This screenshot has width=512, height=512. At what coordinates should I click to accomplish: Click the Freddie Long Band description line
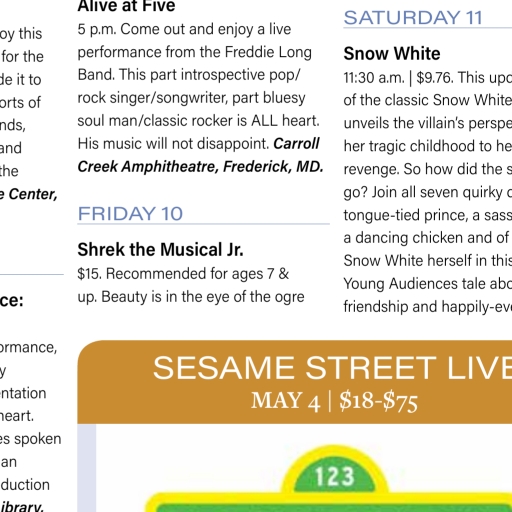pyautogui.click(x=195, y=52)
